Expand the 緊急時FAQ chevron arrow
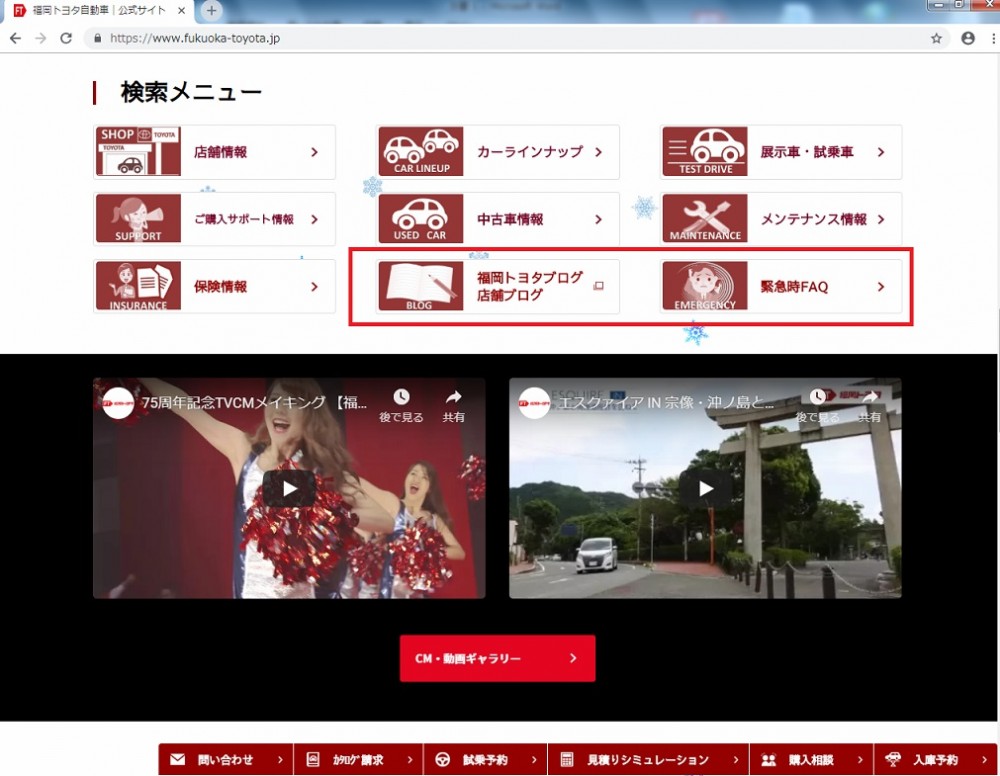Screen dimensions: 1000x776 tap(881, 287)
